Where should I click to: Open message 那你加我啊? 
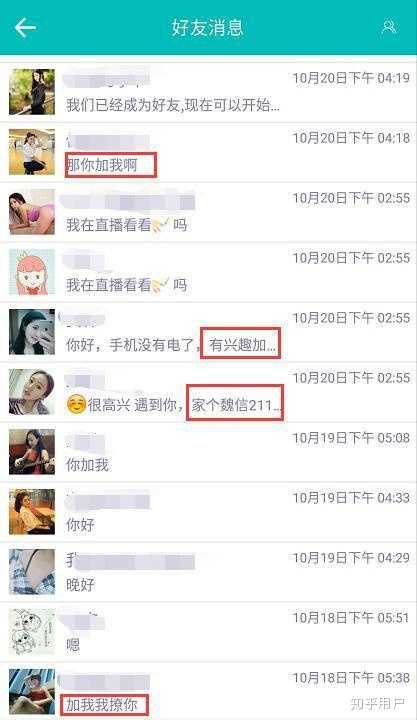coord(208,152)
